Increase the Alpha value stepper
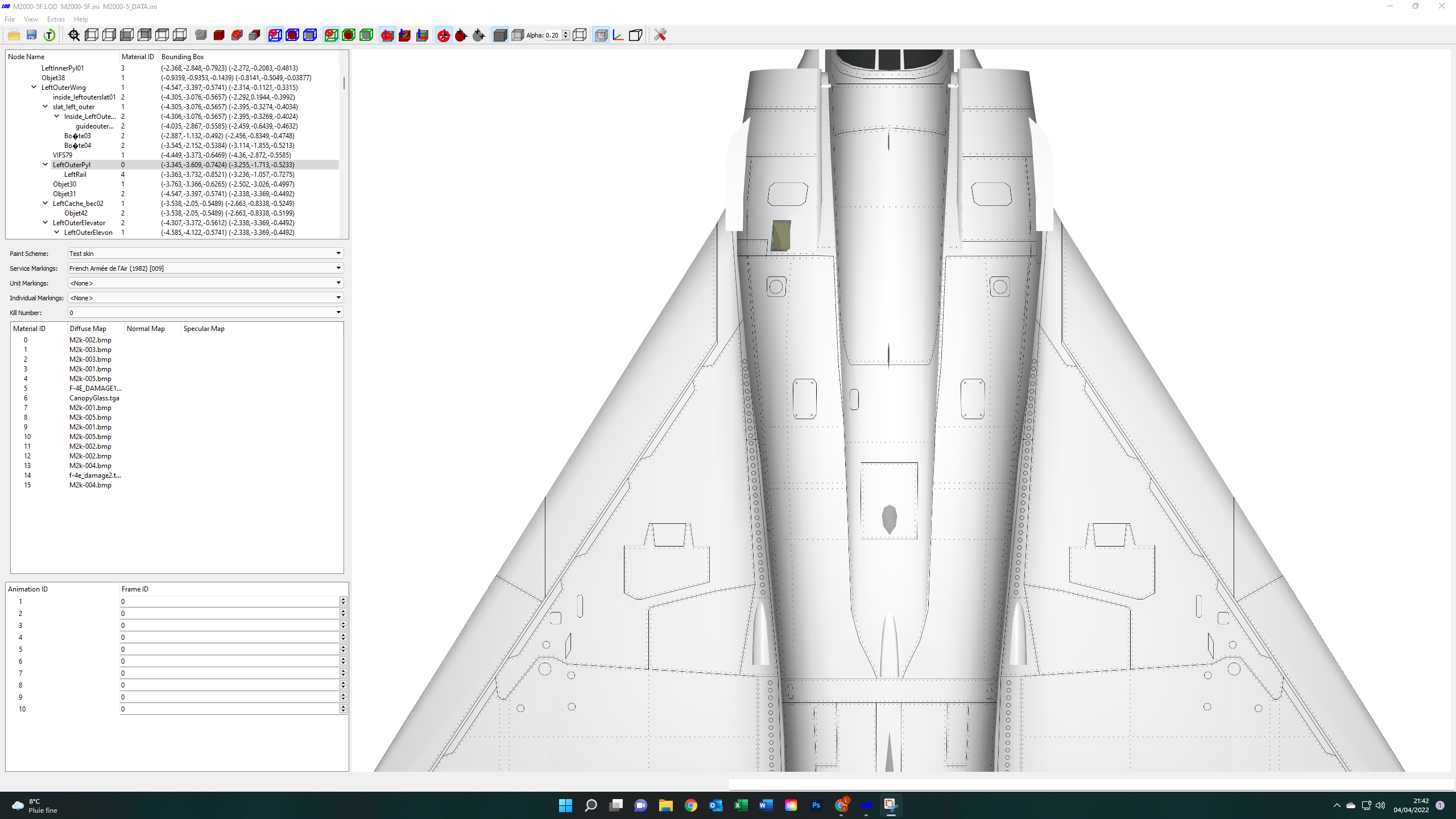Viewport: 1456px width, 819px height. (x=566, y=32)
